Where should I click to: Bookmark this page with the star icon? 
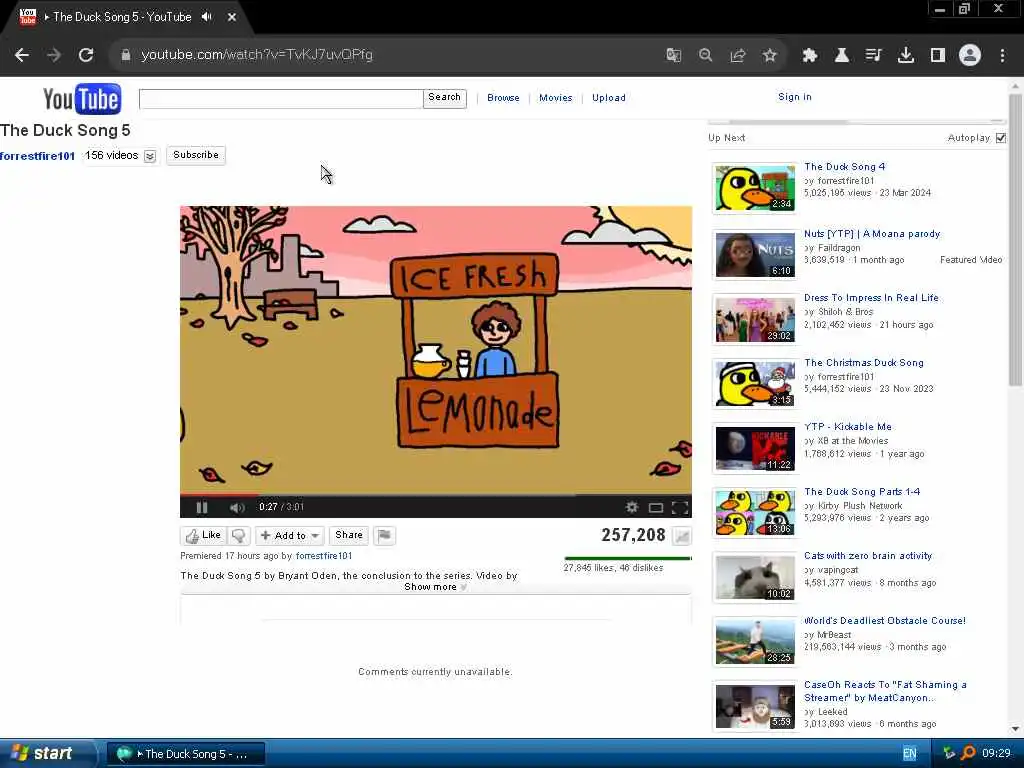pos(770,55)
